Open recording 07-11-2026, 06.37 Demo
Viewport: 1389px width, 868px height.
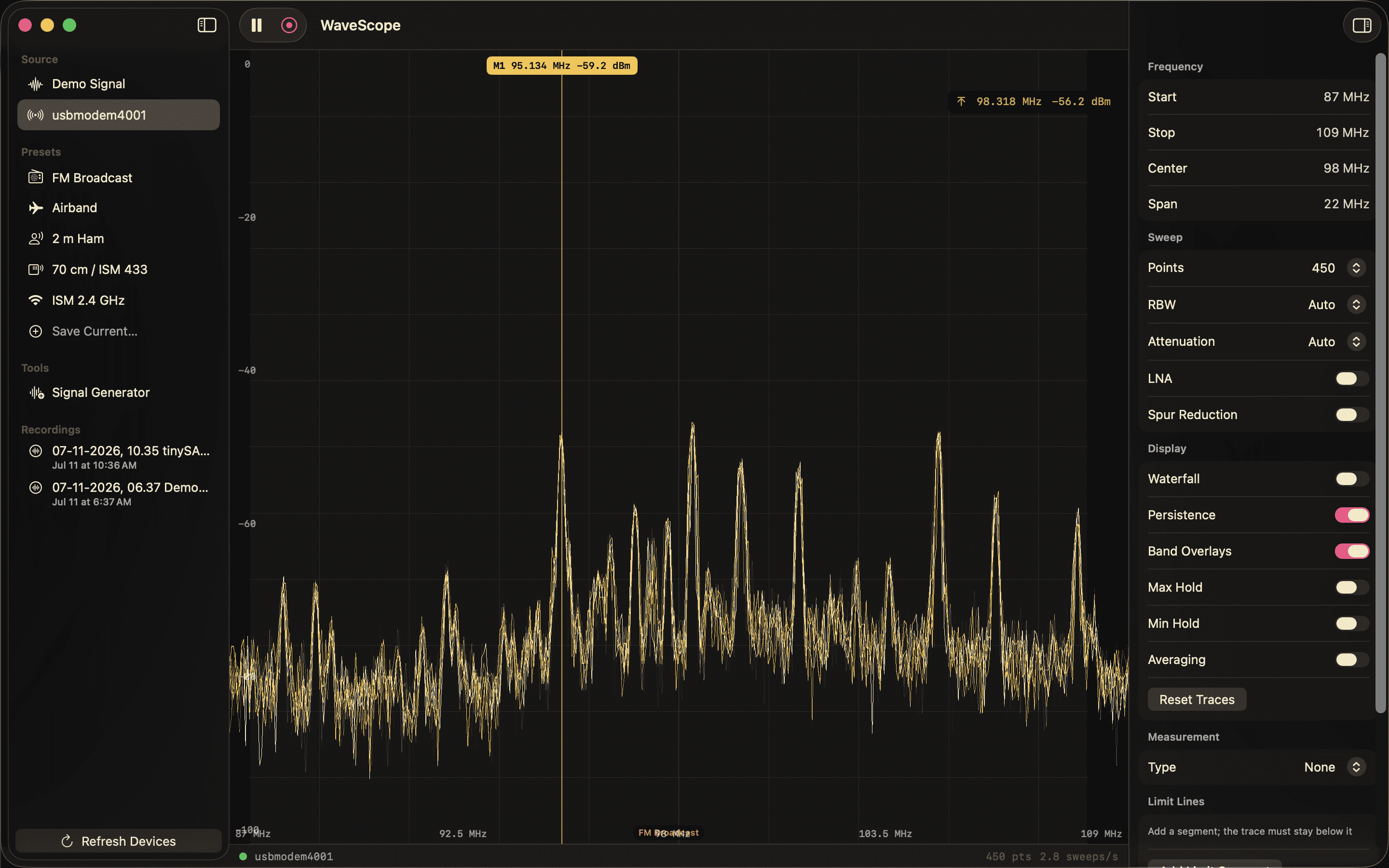(118, 494)
